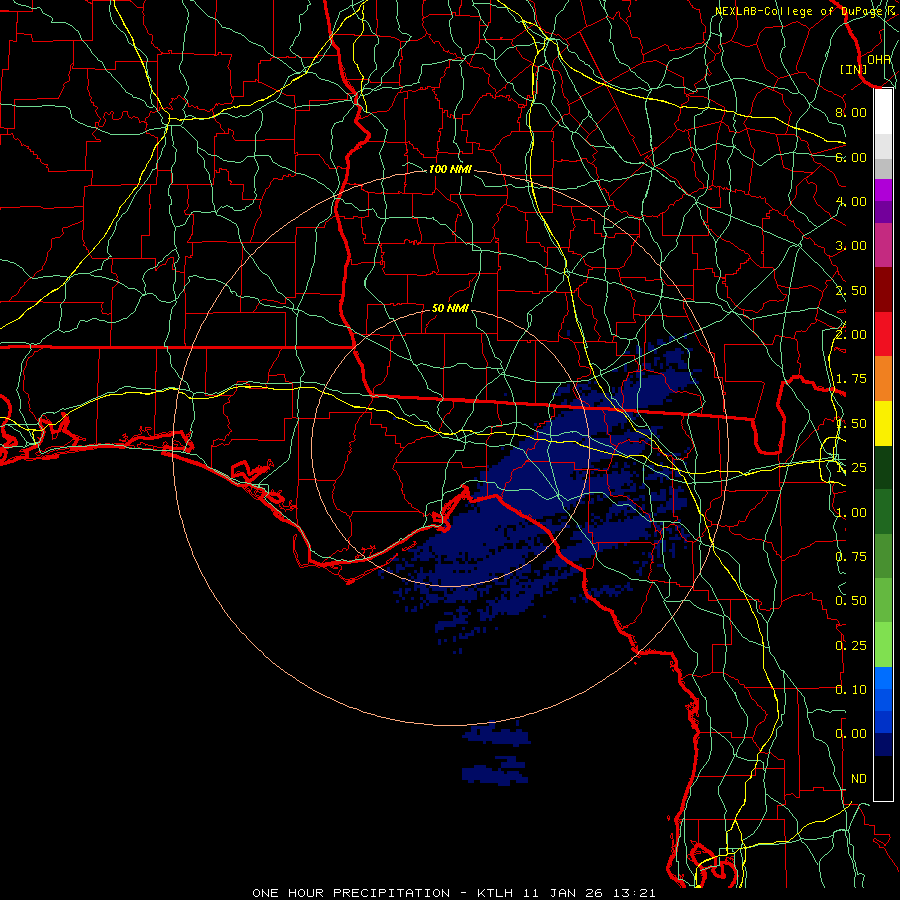
Task: Click the 0.75 legend value
Action: 851,557
